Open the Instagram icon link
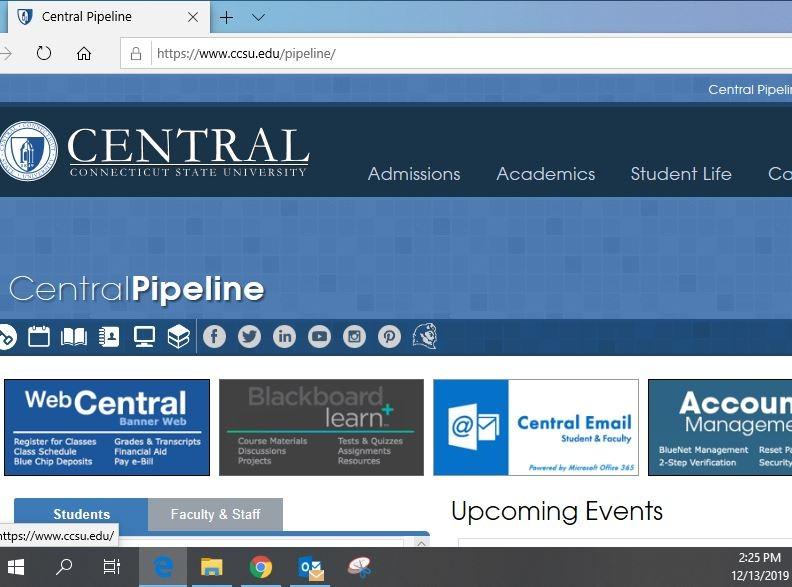The width and height of the screenshot is (792, 587). 355,336
